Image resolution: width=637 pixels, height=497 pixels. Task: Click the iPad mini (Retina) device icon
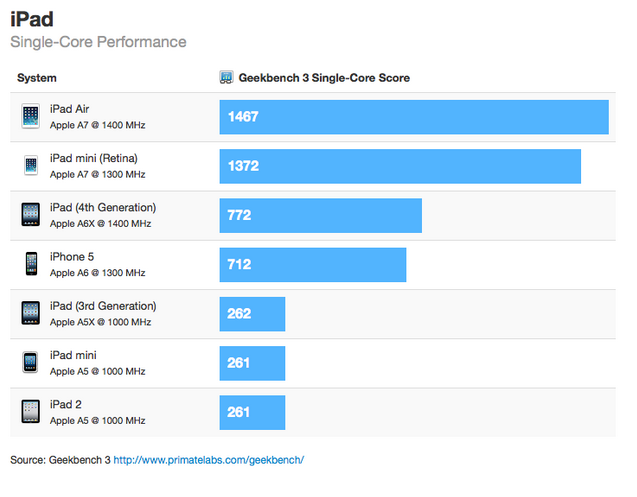(x=30, y=165)
